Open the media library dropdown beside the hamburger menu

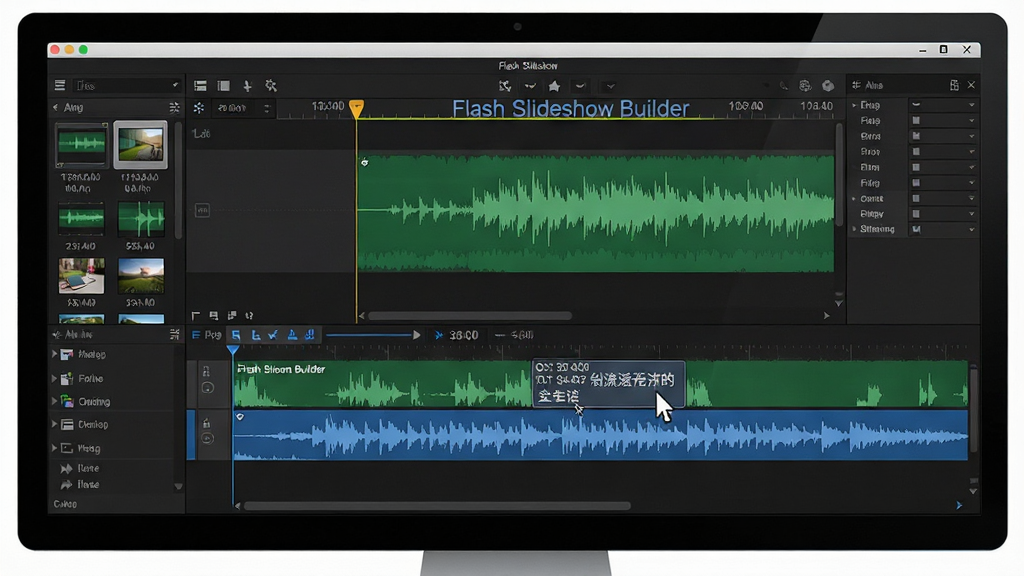tap(127, 86)
